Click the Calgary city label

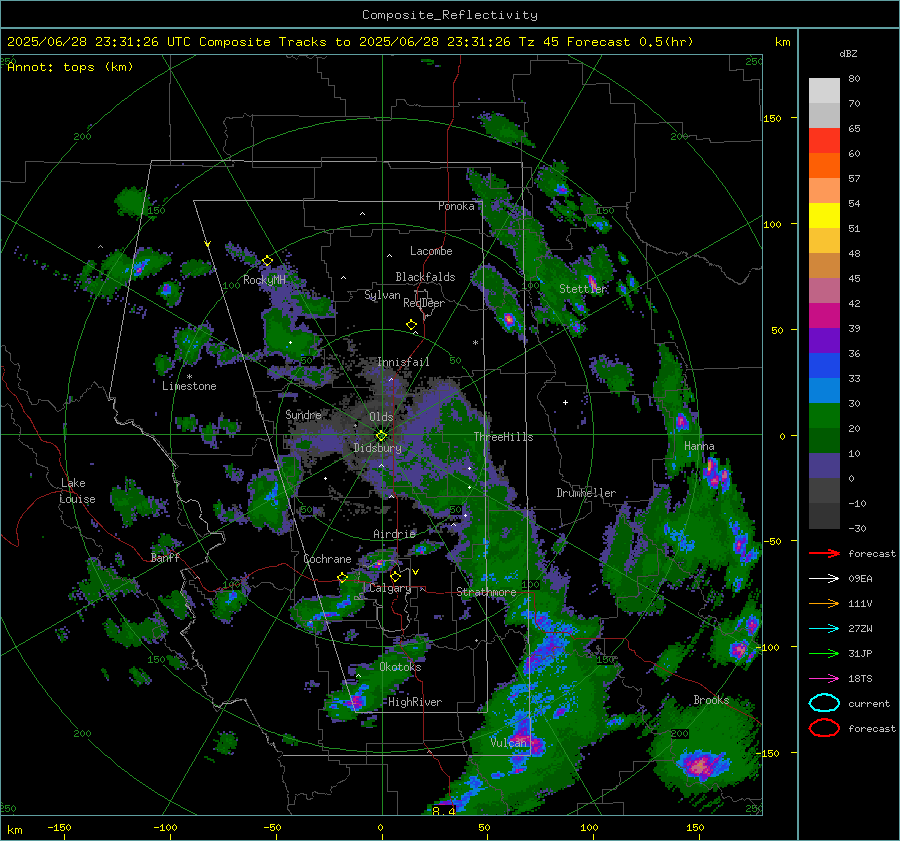coord(390,588)
